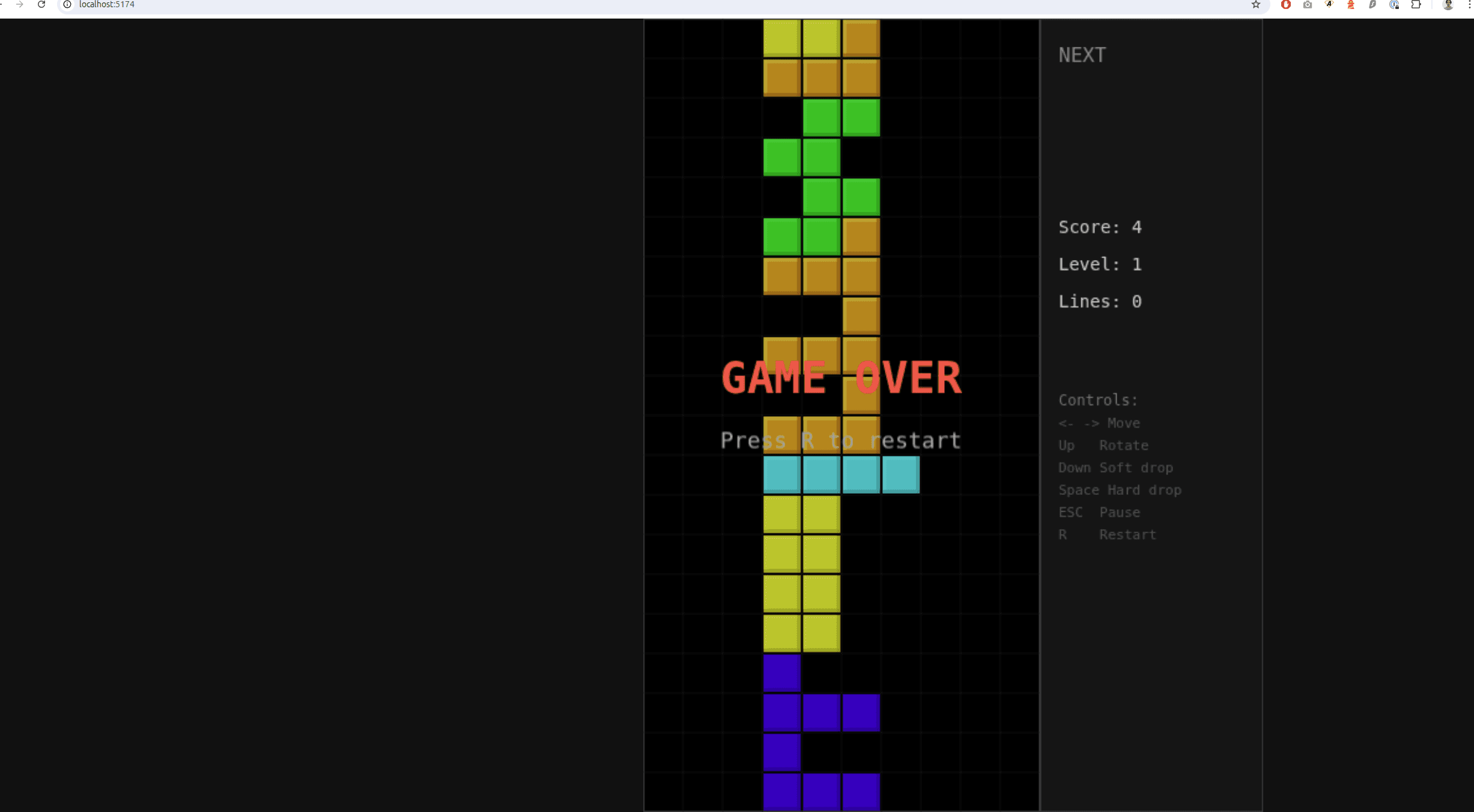Screen dimensions: 1474x812
Task: Click the Controls heading text
Action: pos(1097,399)
